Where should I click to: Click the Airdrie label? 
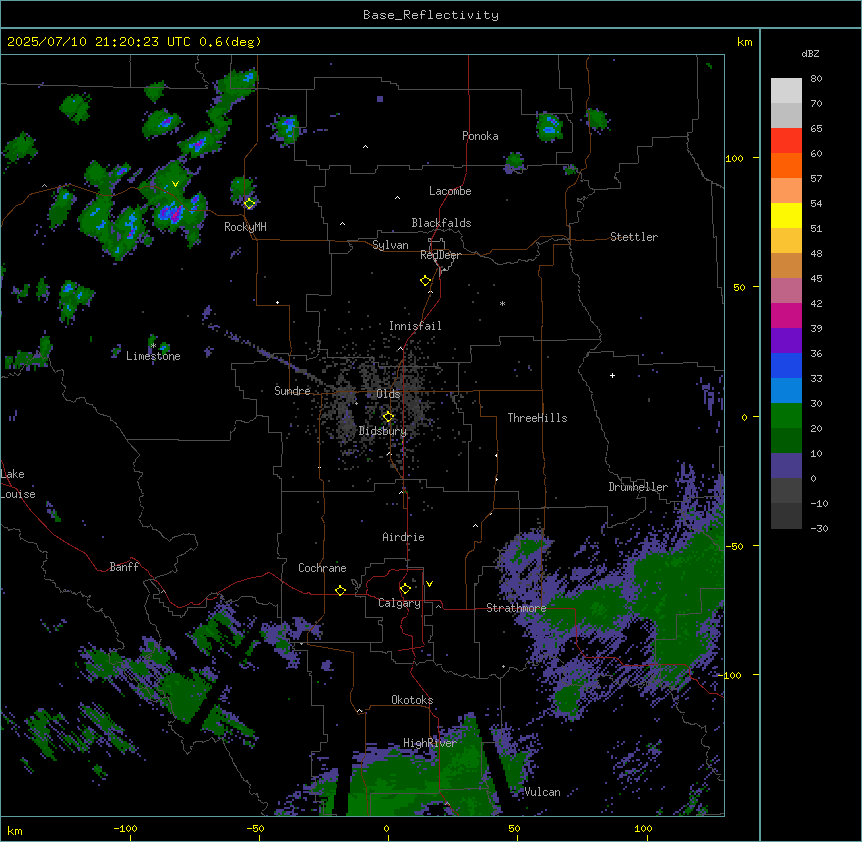[403, 537]
